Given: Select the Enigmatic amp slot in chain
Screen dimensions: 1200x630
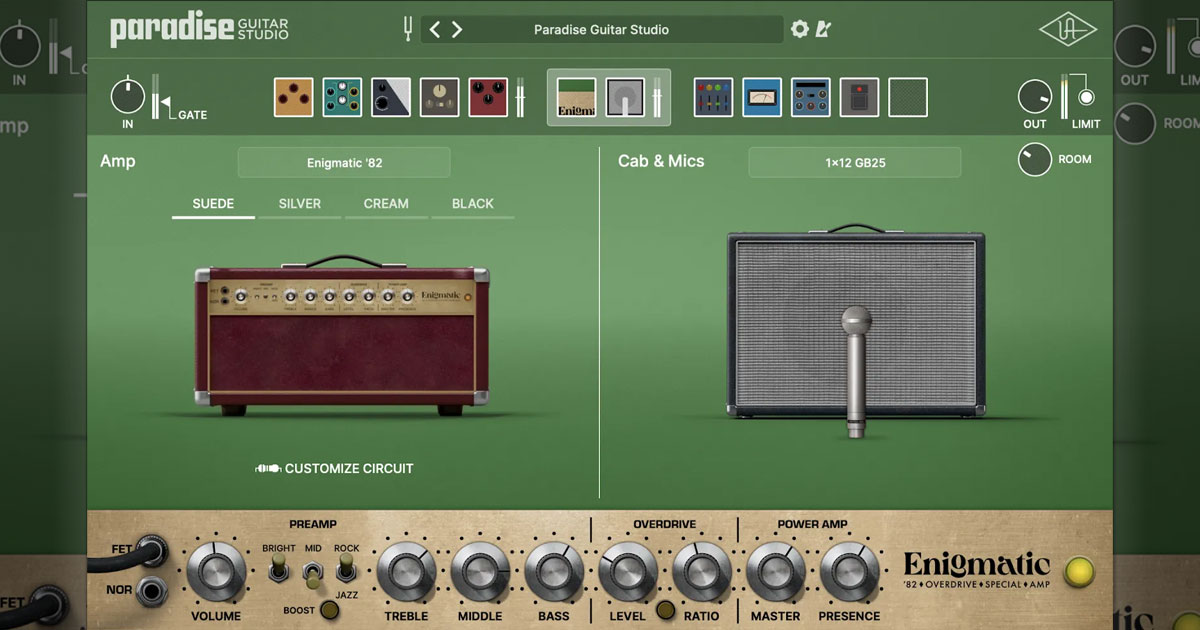Looking at the screenshot, I should [576, 98].
